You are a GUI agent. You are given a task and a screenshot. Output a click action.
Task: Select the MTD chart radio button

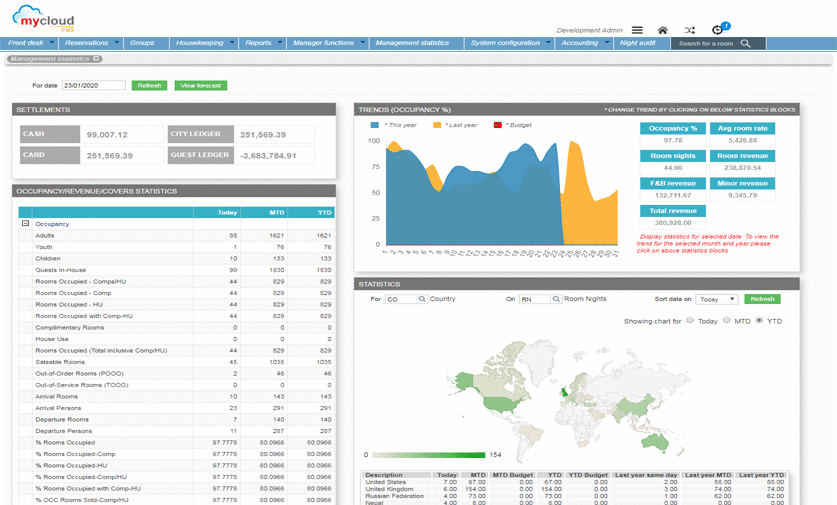pyautogui.click(x=724, y=321)
